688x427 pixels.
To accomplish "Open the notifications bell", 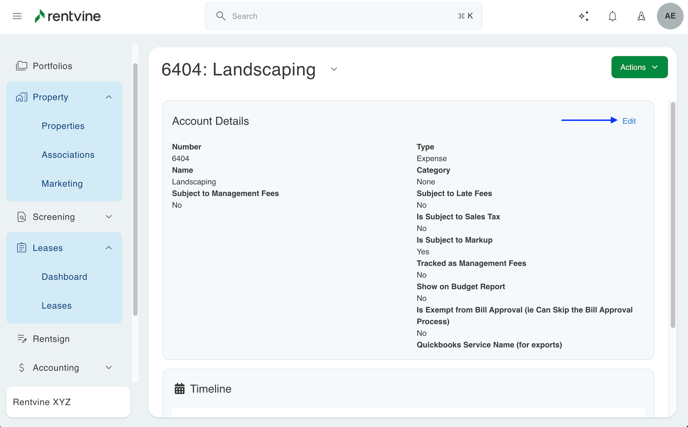I will (x=612, y=16).
